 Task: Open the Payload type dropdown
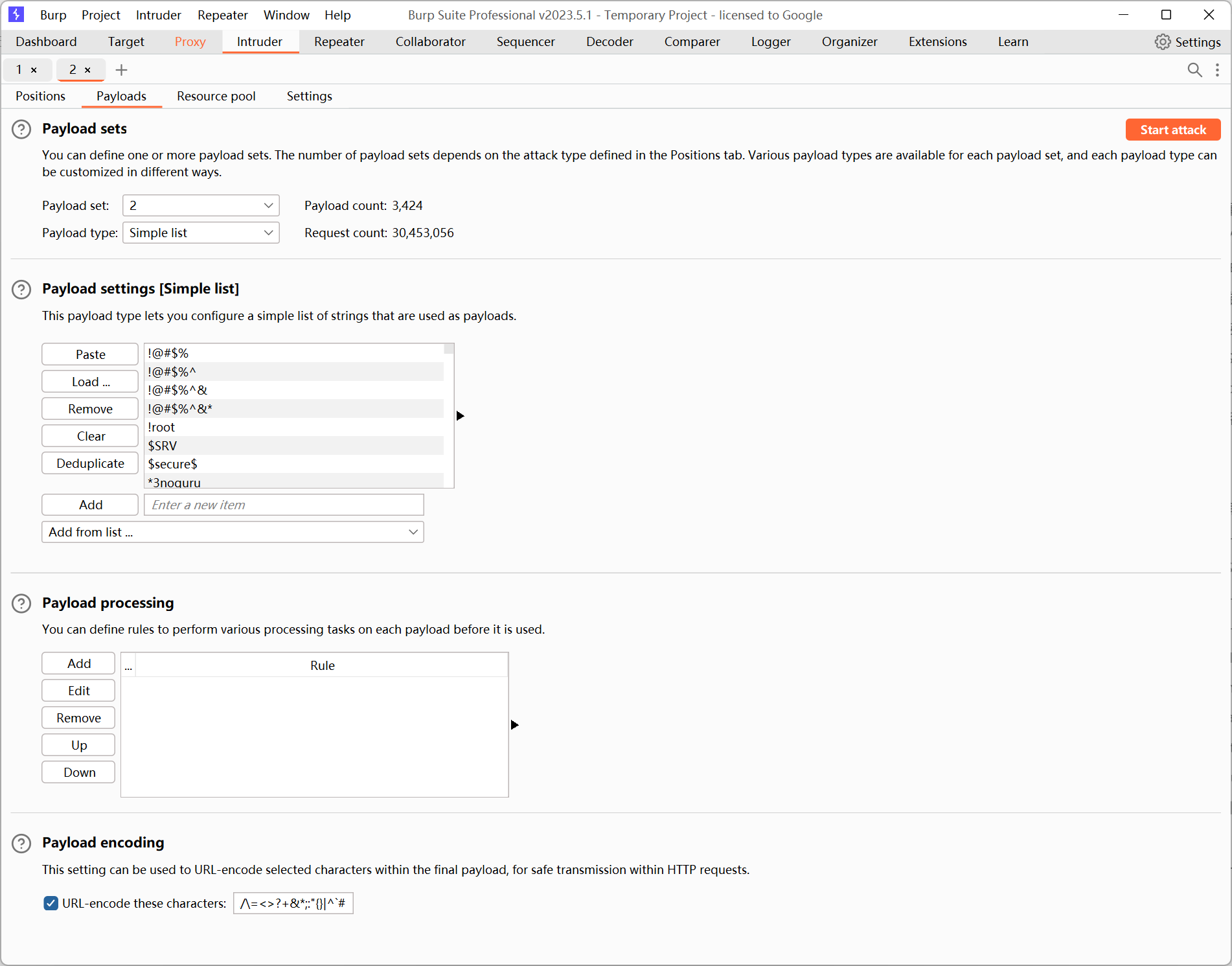(x=201, y=233)
